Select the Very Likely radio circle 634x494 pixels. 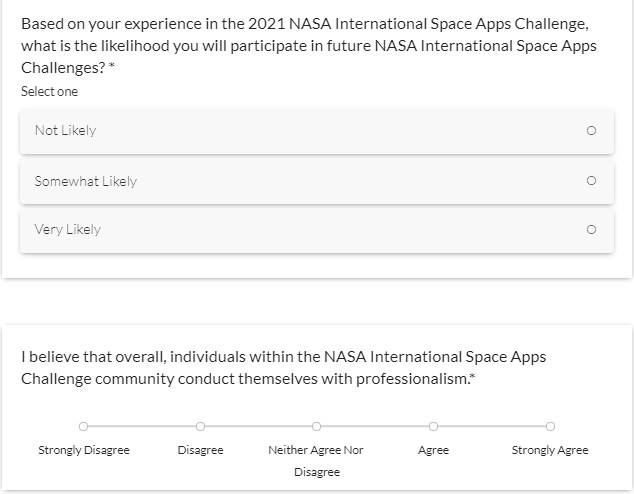[591, 230]
